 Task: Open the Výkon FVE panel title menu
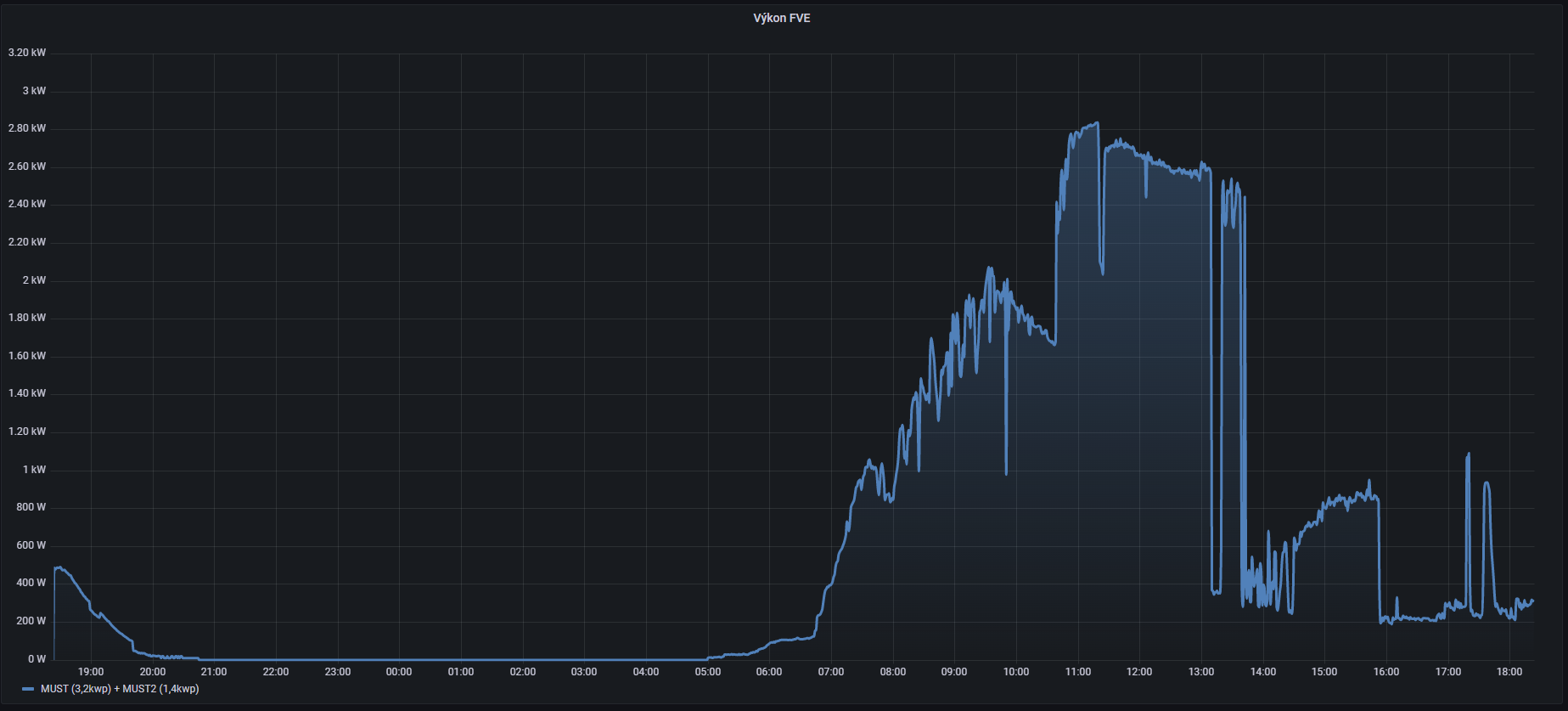(781, 18)
